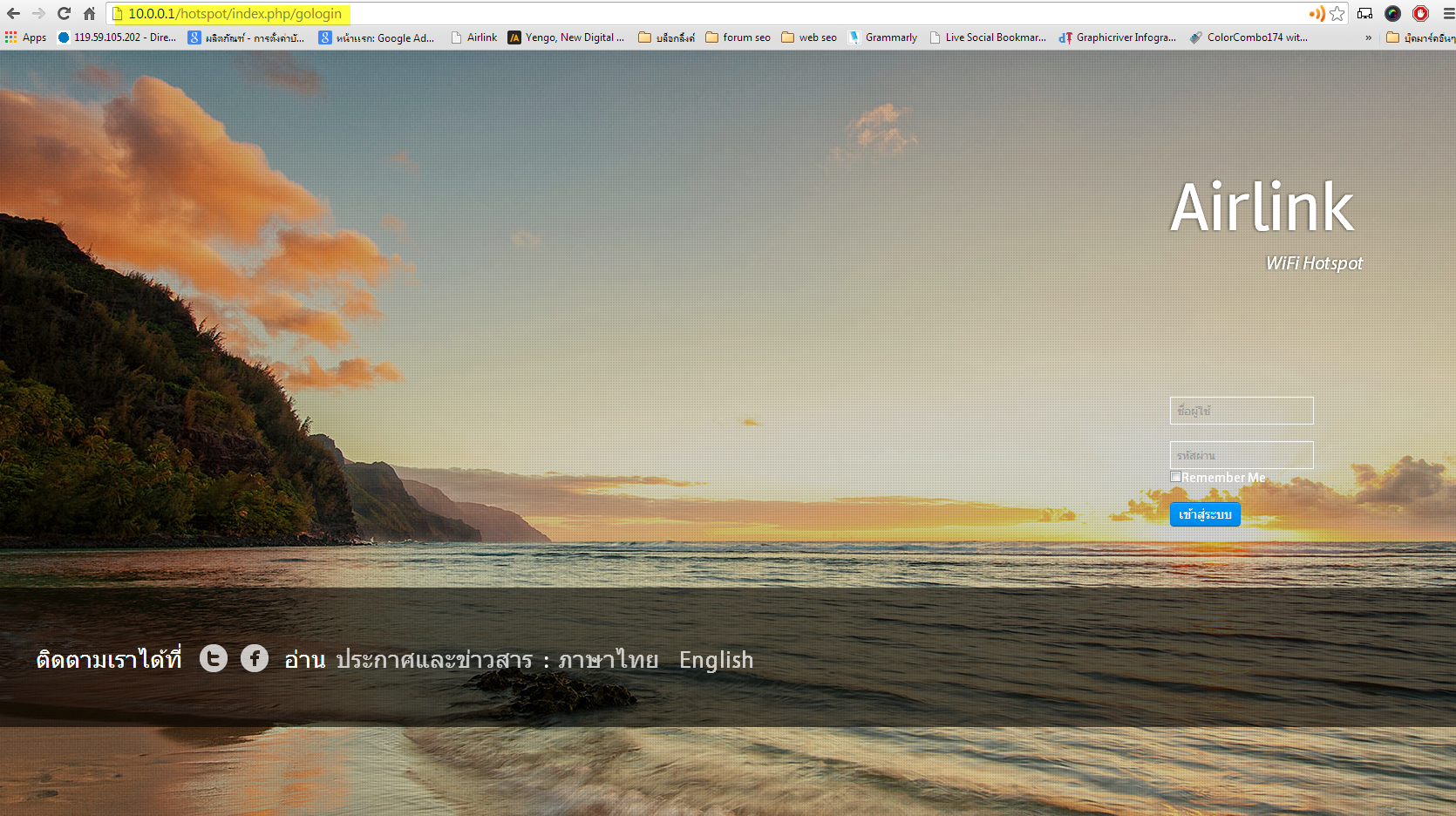
Task: Go back using the browser back arrow
Action: click(x=13, y=13)
